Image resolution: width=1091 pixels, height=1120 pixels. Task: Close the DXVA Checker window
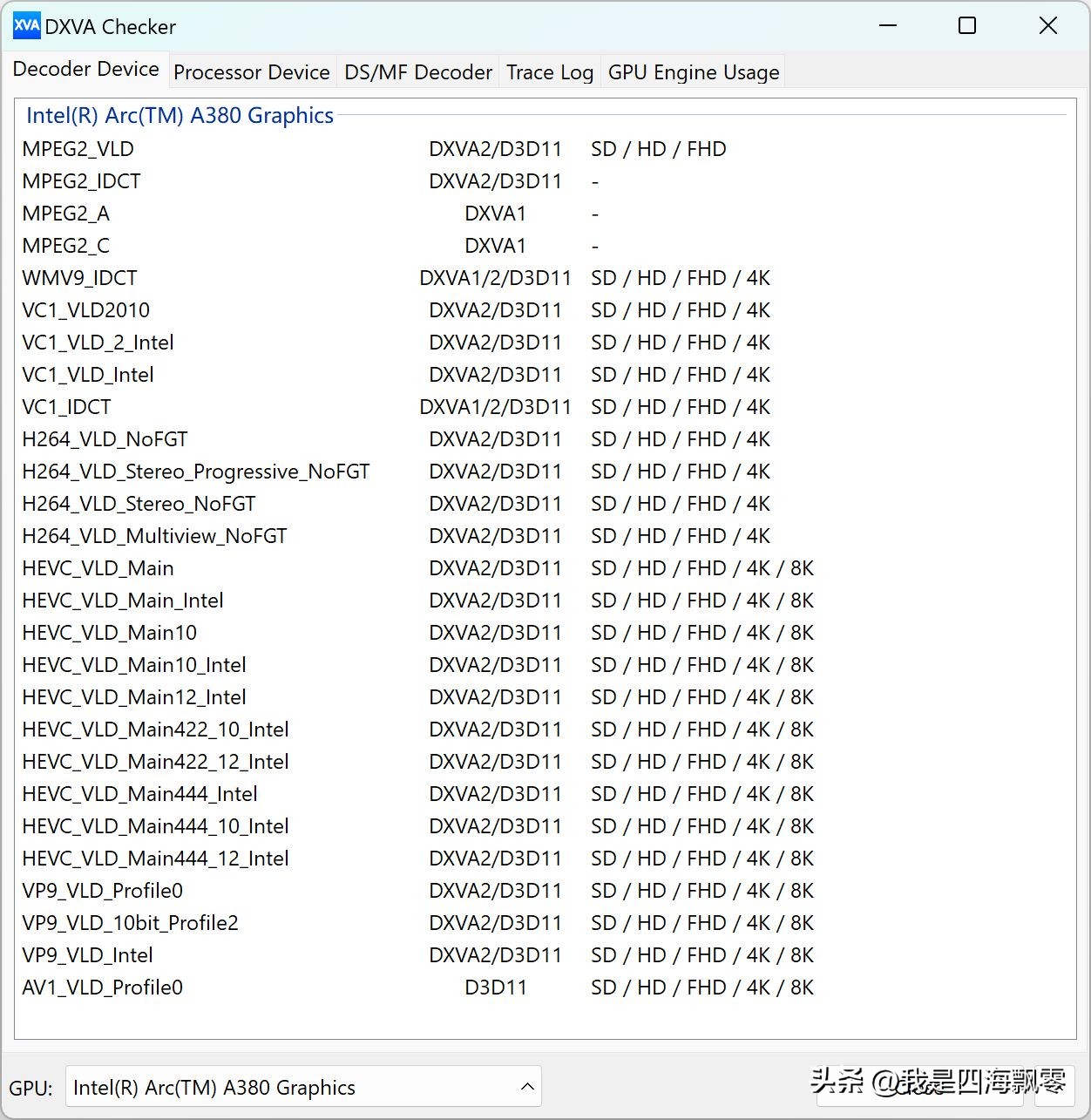pos(1048,26)
